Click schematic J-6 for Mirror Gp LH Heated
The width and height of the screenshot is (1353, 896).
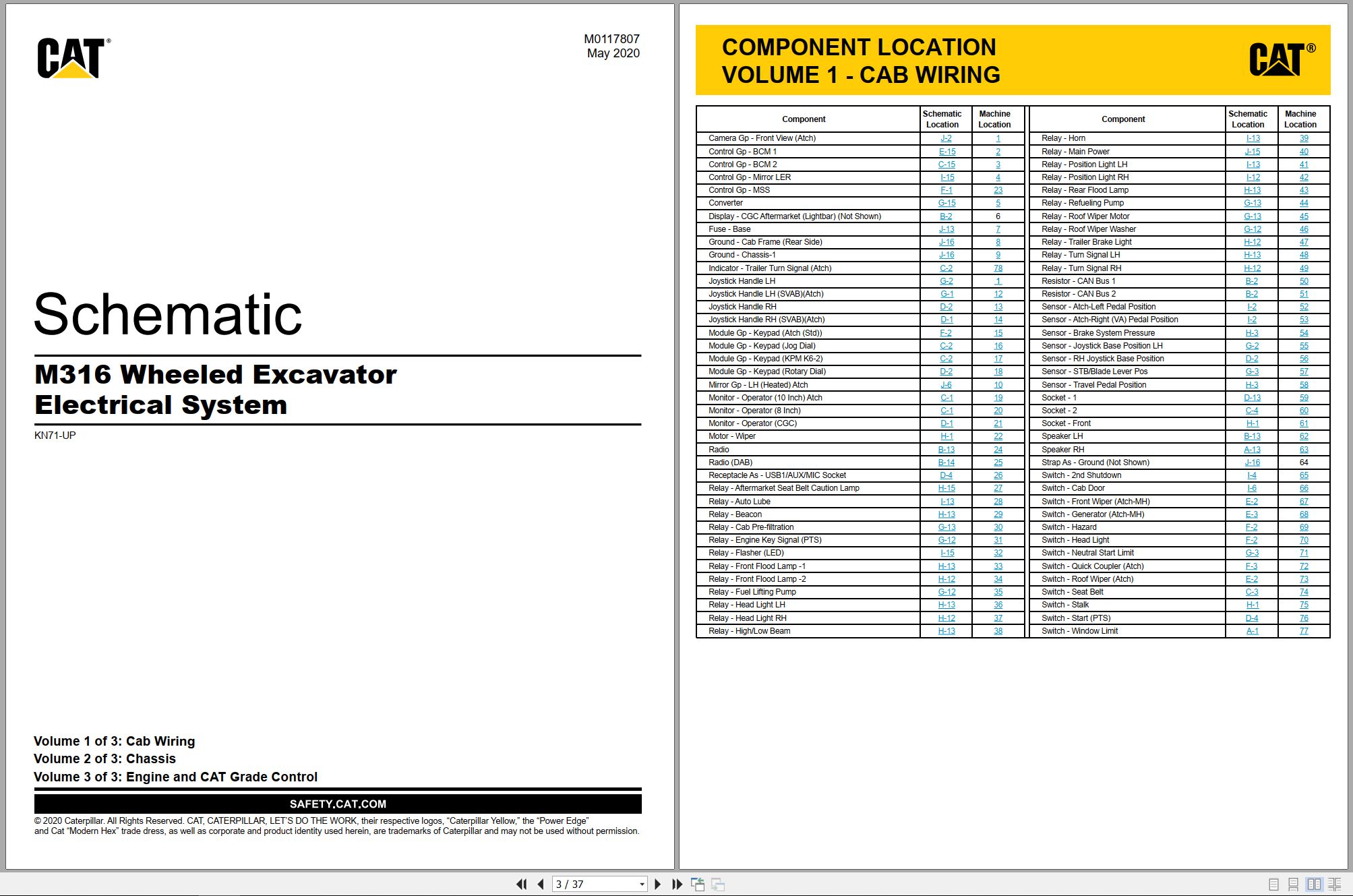[946, 385]
